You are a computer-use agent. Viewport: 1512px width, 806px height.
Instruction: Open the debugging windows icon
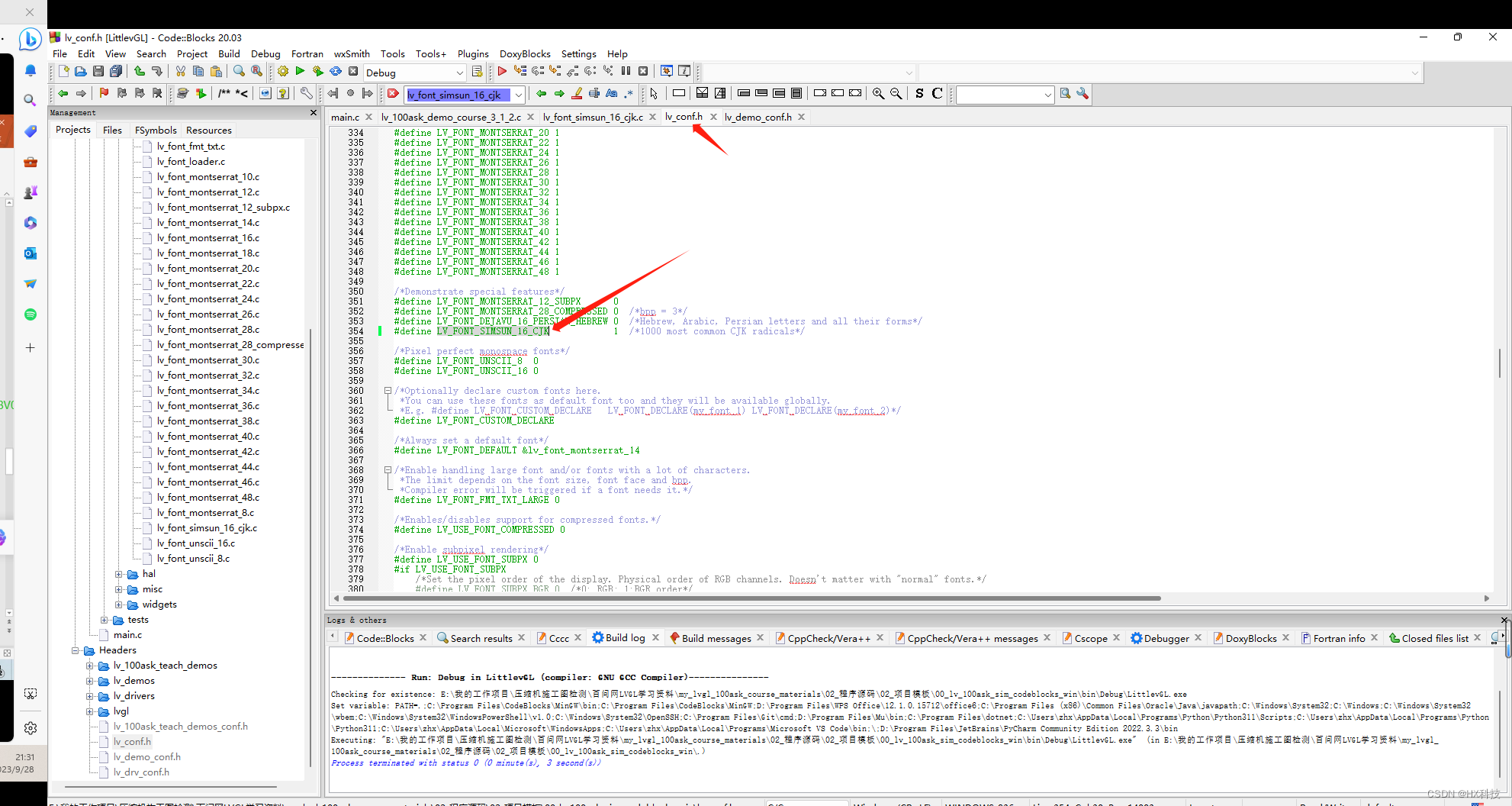pyautogui.click(x=667, y=72)
